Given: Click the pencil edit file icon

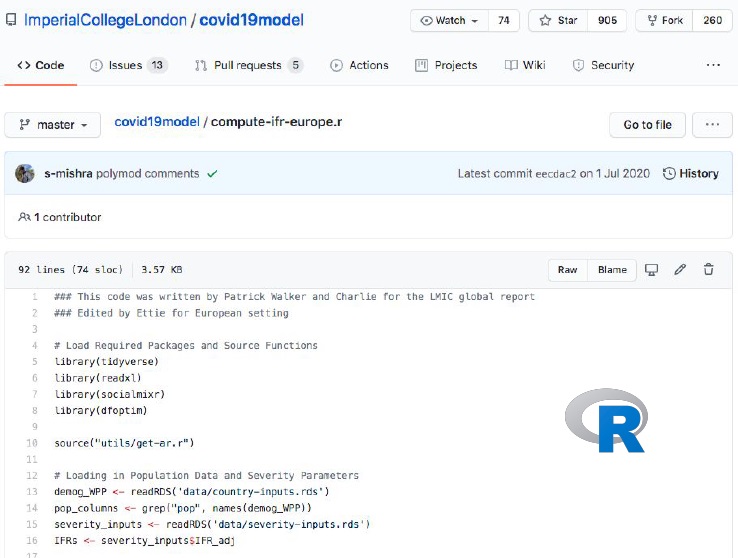Looking at the screenshot, I should [x=680, y=270].
